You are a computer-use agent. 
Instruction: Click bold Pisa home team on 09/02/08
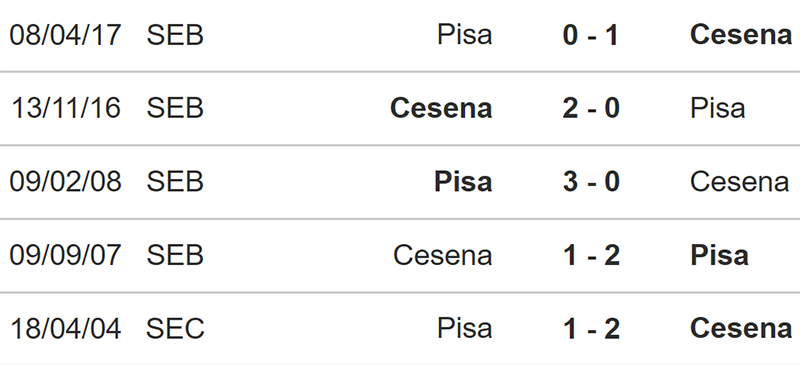click(x=463, y=182)
